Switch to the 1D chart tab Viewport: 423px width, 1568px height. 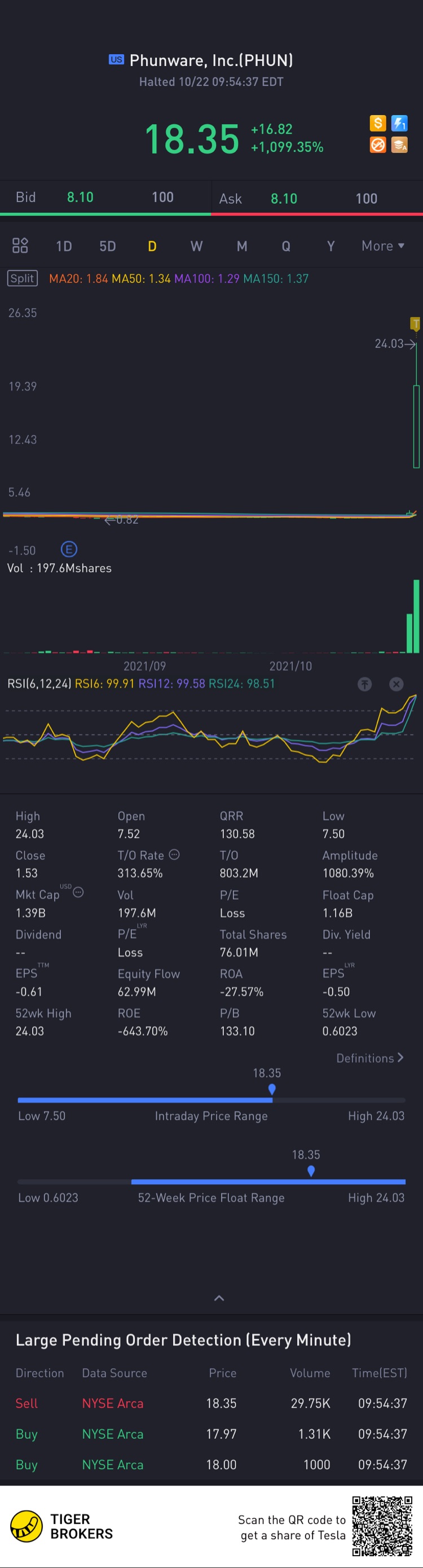click(64, 246)
